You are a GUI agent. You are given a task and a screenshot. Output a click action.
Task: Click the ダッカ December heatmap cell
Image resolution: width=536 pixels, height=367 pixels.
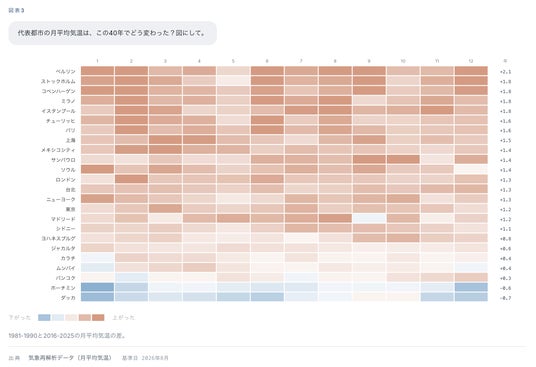point(471,297)
